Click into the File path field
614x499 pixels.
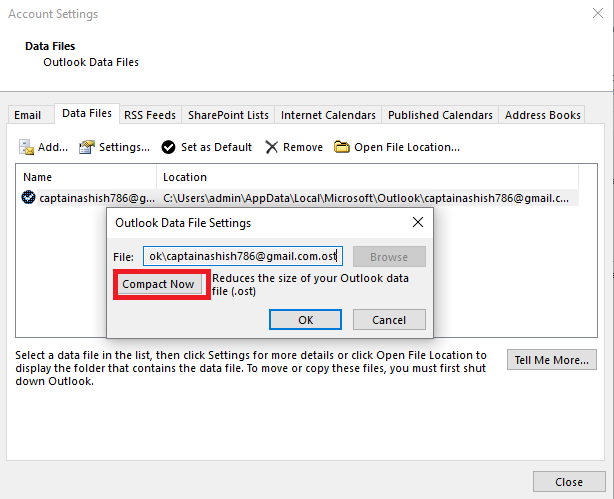click(243, 256)
